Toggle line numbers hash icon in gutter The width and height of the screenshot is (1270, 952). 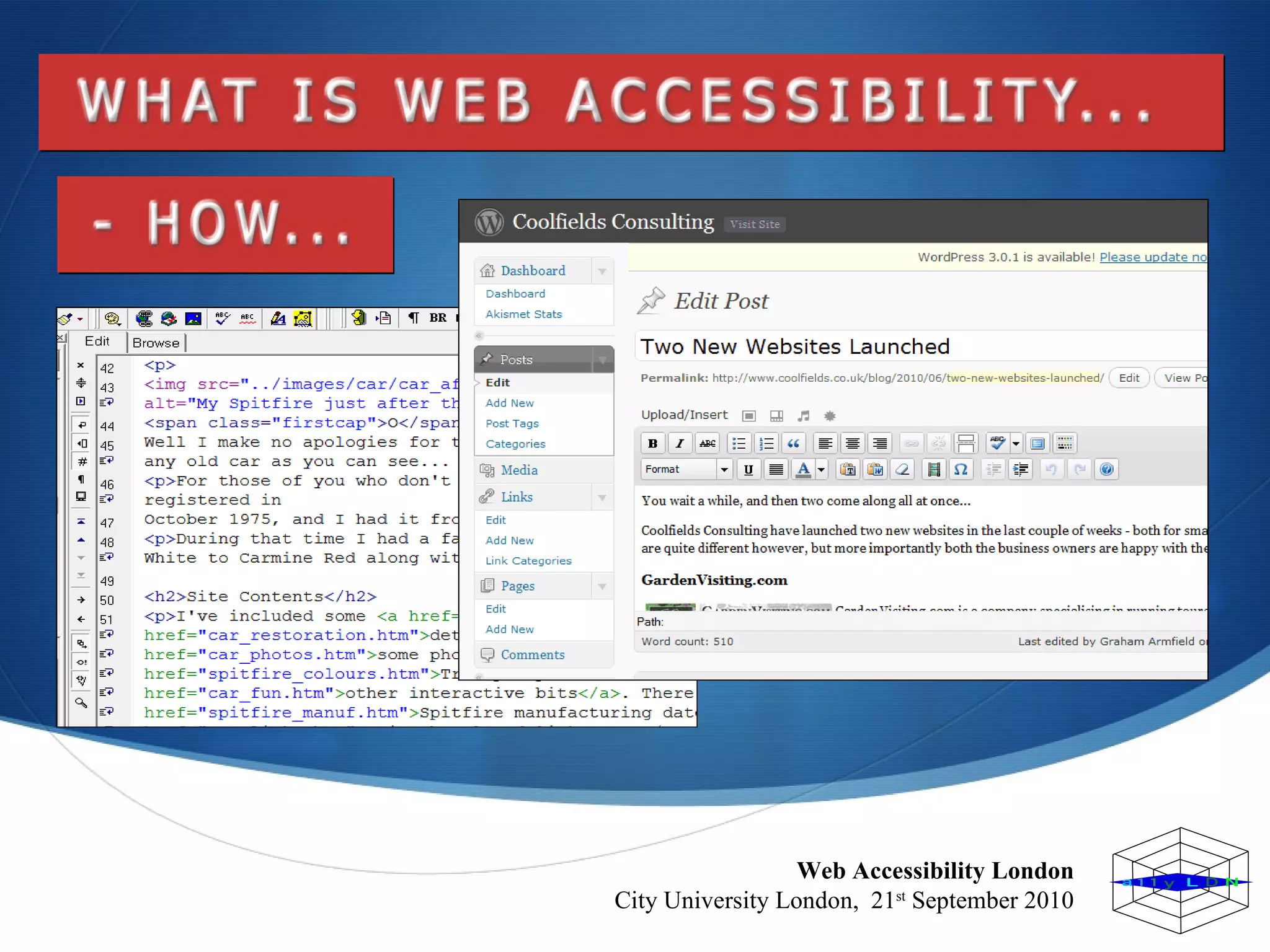coord(82,461)
